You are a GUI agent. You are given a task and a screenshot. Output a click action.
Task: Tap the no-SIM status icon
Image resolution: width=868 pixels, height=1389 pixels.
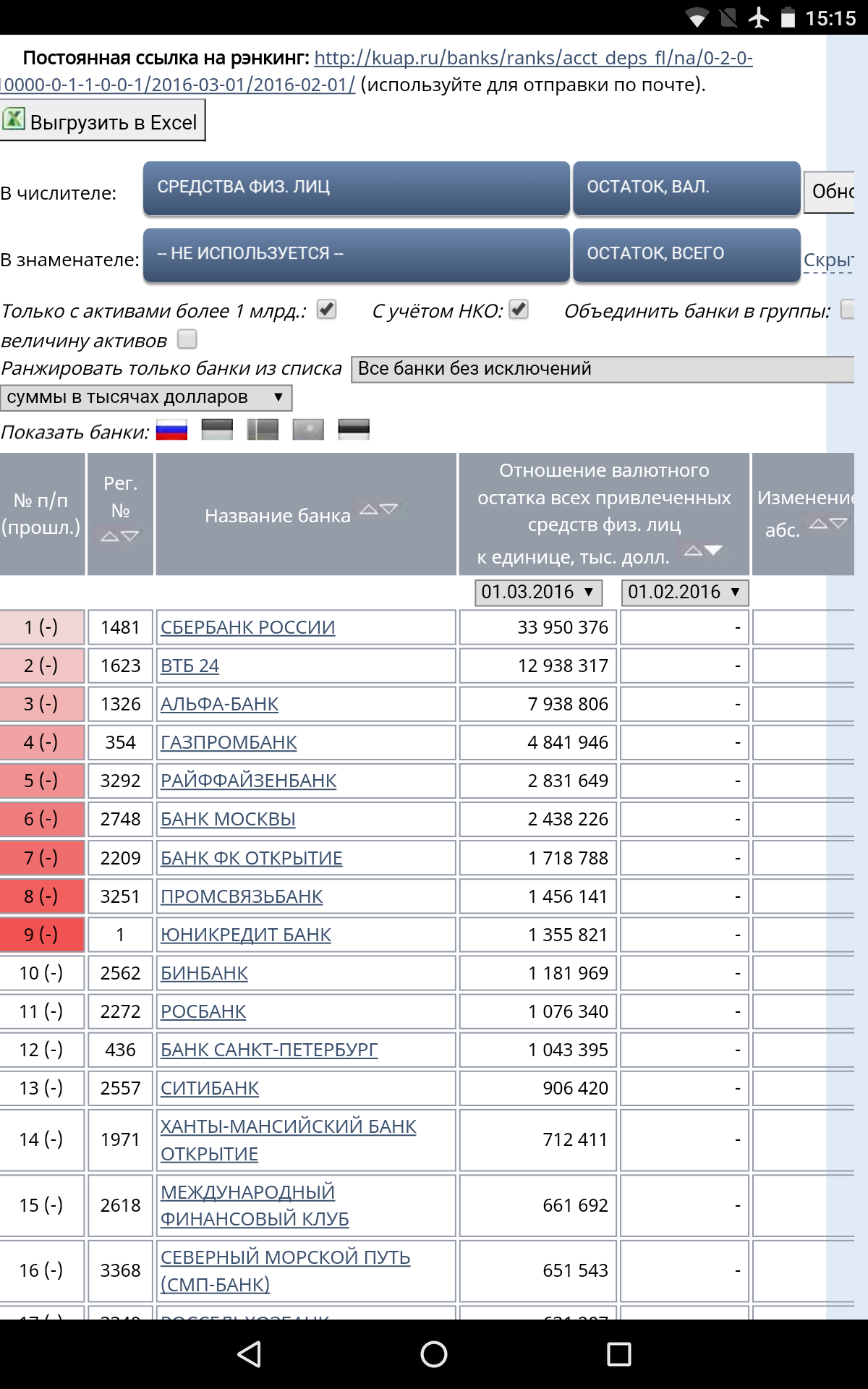pyautogui.click(x=729, y=17)
